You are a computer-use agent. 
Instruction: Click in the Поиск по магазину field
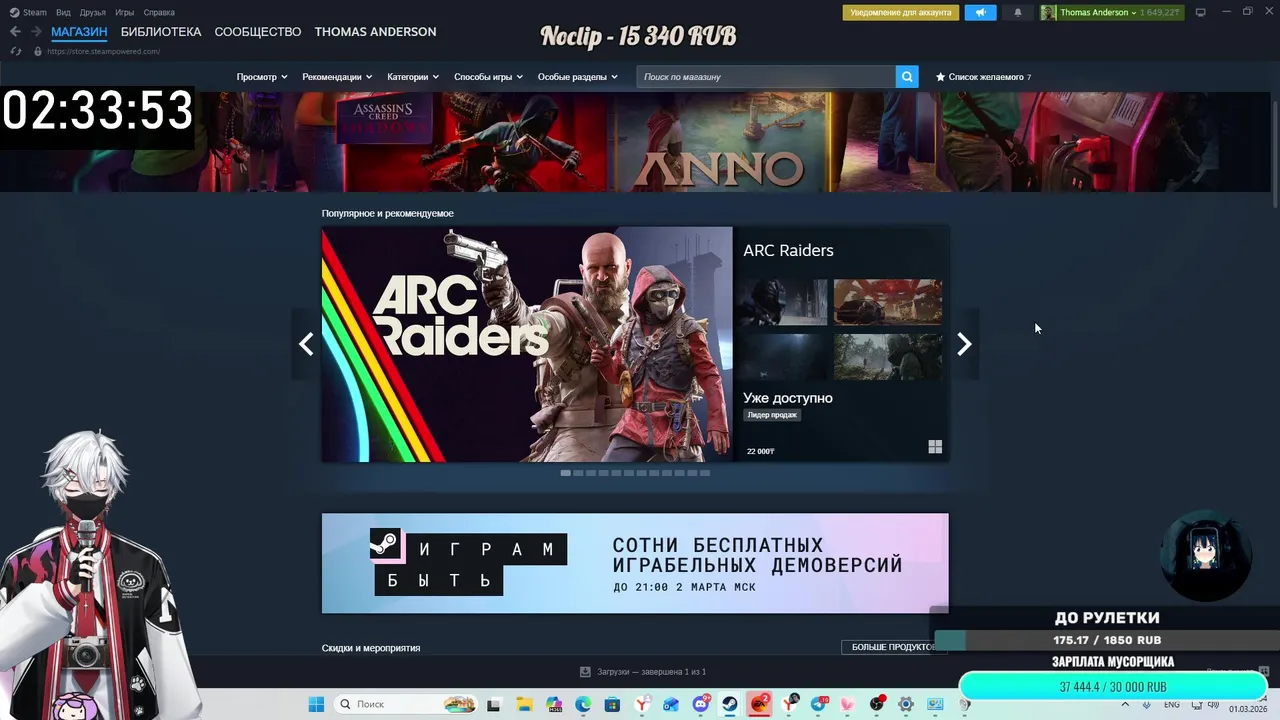pyautogui.click(x=766, y=77)
